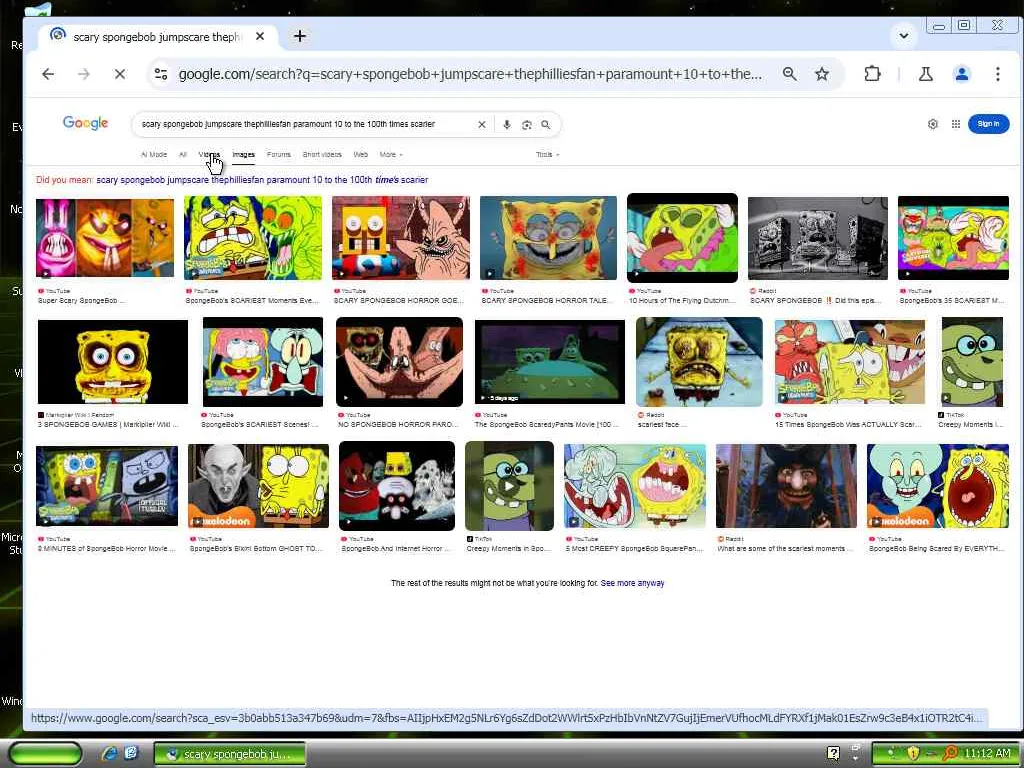Click the 11:12 AM taskbar clock
1024x768 pixels.
987,754
